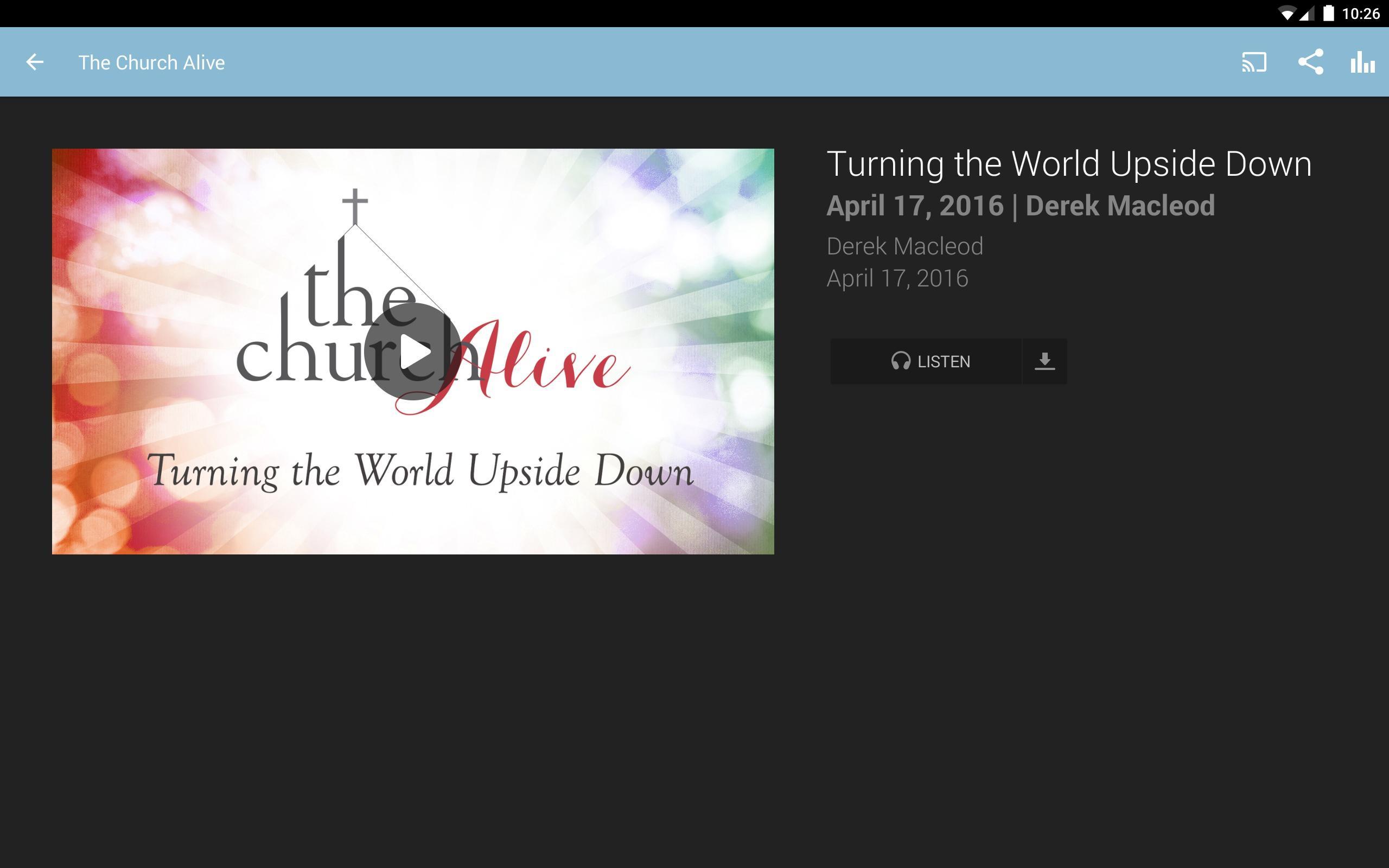Tap 'Turning the World Upside Down' title
1389x868 pixels.
(x=1069, y=164)
